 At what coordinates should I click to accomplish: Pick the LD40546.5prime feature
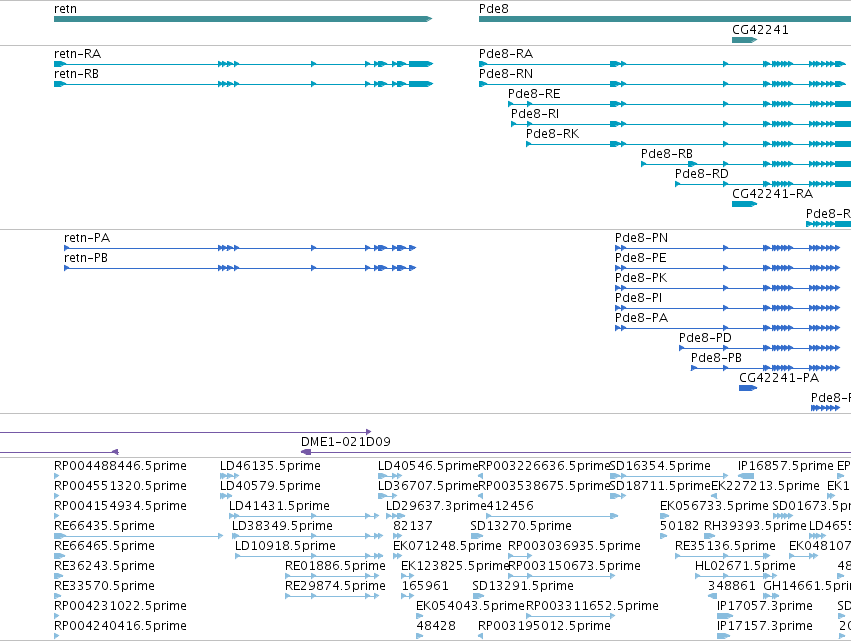point(428,466)
